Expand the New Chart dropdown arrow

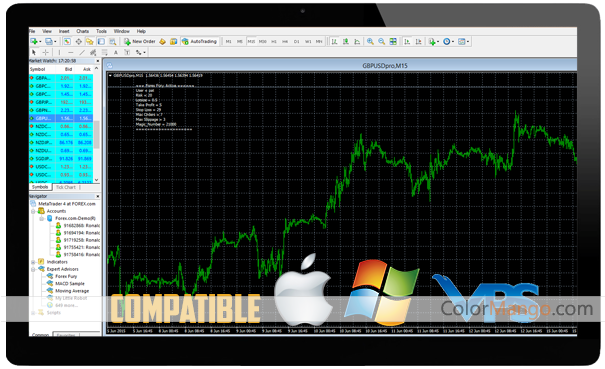[x=40, y=42]
